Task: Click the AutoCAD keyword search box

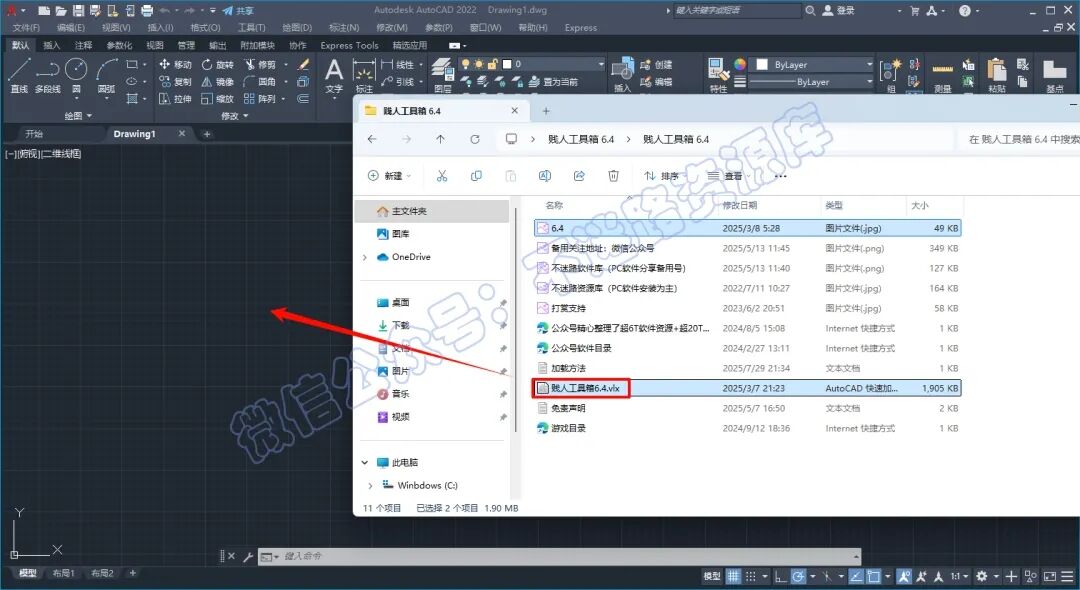Action: [737, 10]
